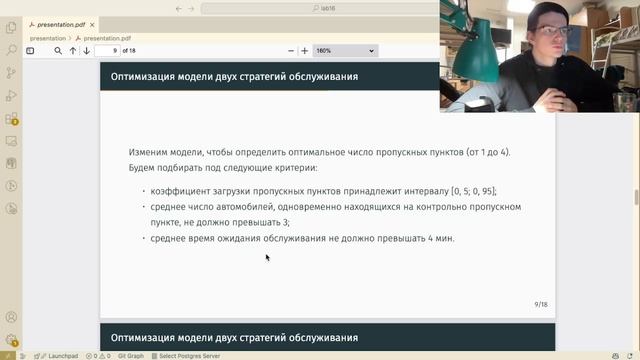Click Git Graph in the status bar
640x360 pixels.
coord(131,356)
